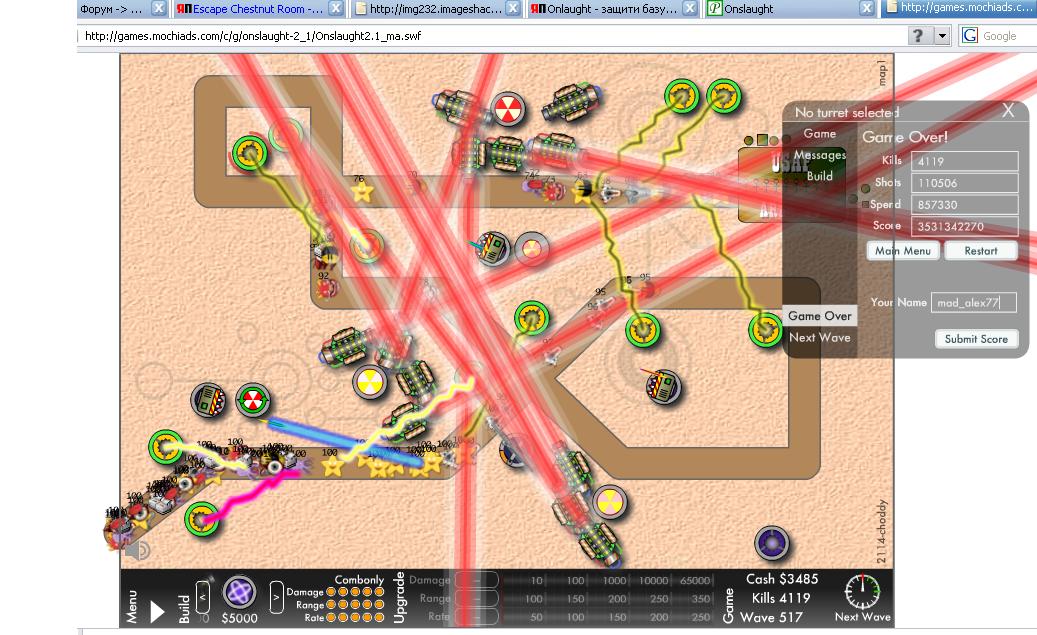Toggle the speaker sound icon on the map

coord(138,550)
